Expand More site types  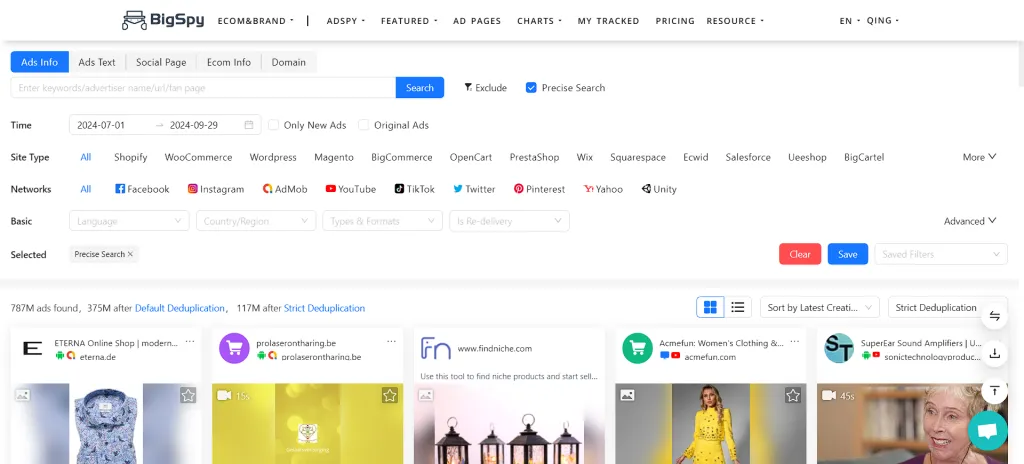pyautogui.click(x=979, y=157)
